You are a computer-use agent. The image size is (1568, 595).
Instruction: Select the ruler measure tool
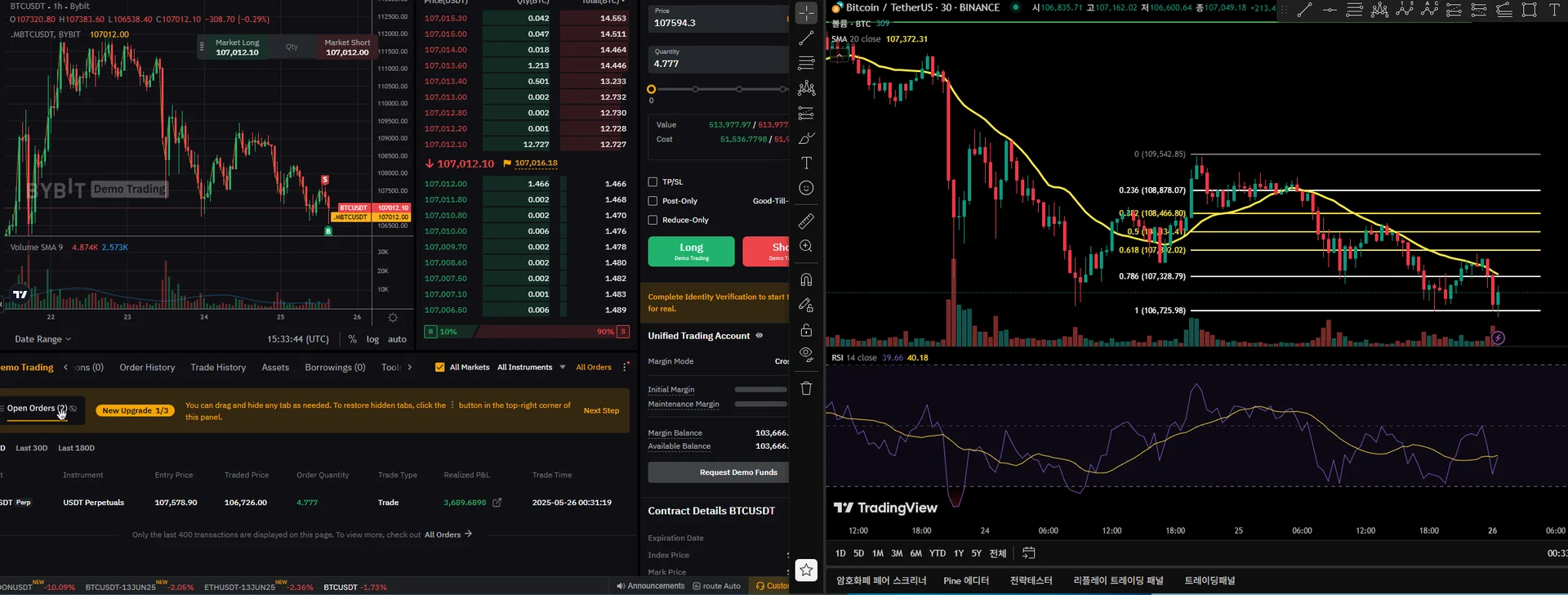coord(806,221)
